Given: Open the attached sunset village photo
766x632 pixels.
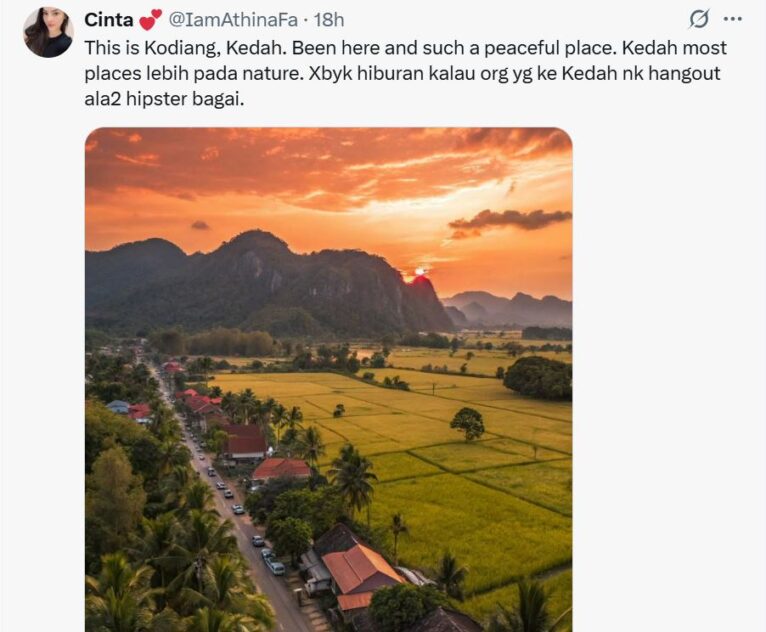Looking at the screenshot, I should tap(328, 379).
